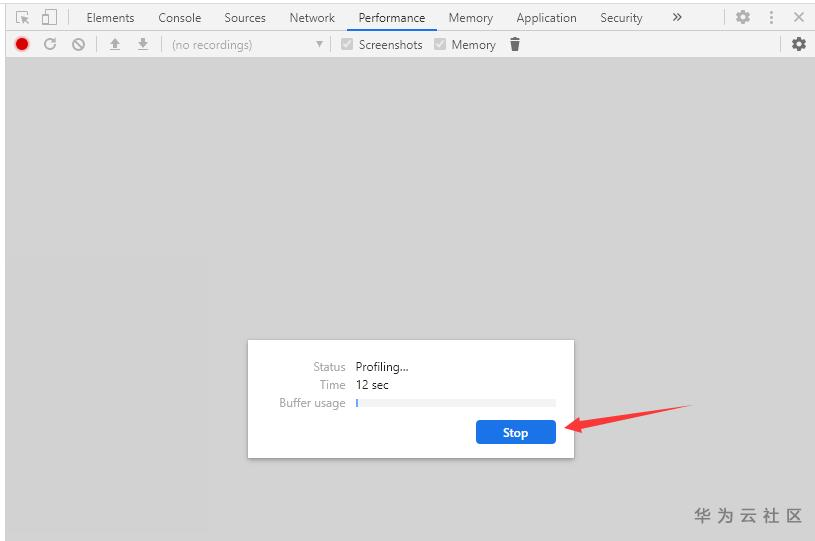Screen dimensions: 815x541
Task: Open the Memory tab
Action: tap(470, 18)
